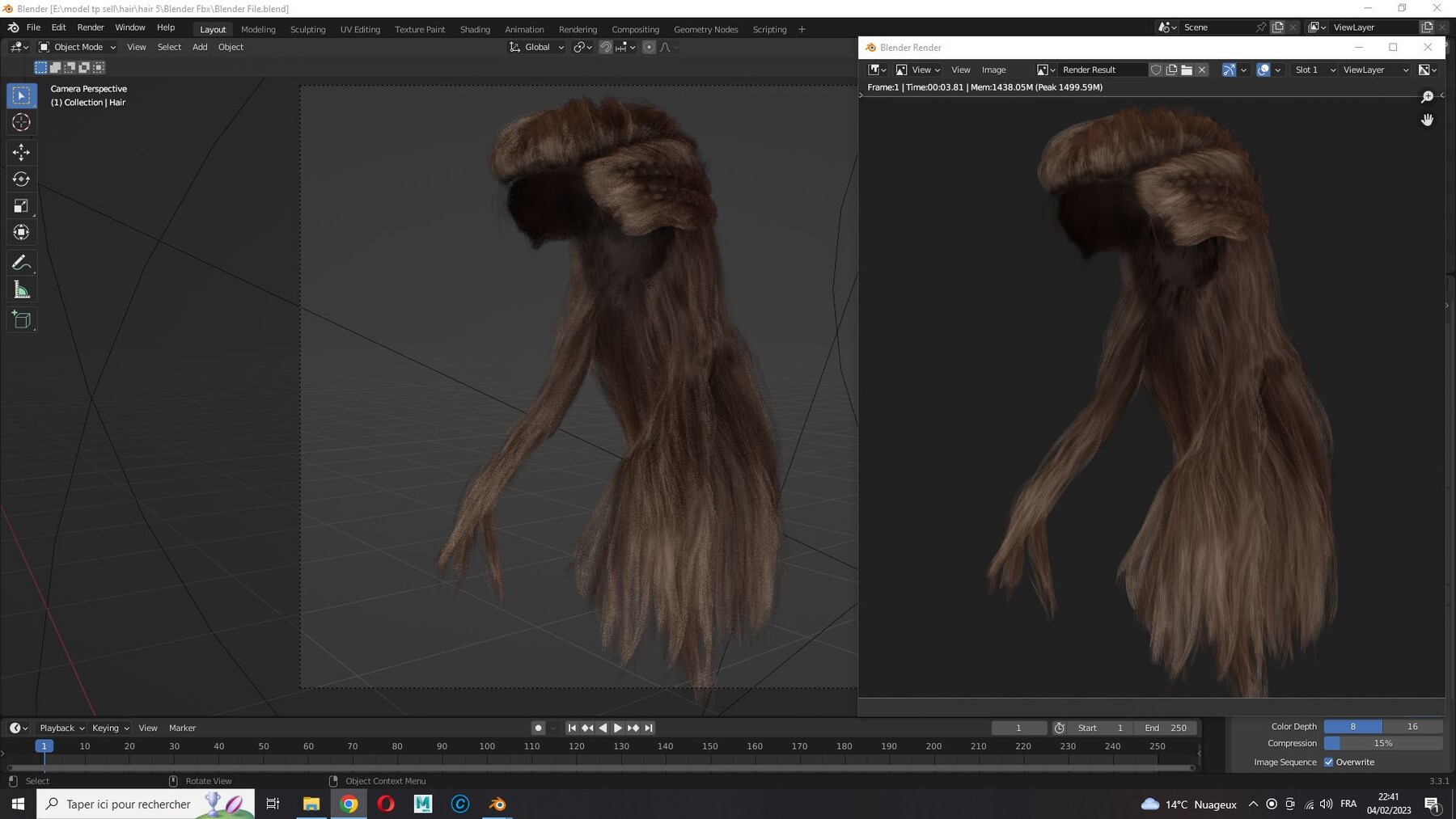
Task: Select the Intersect selection mode icon
Action: 99,67
